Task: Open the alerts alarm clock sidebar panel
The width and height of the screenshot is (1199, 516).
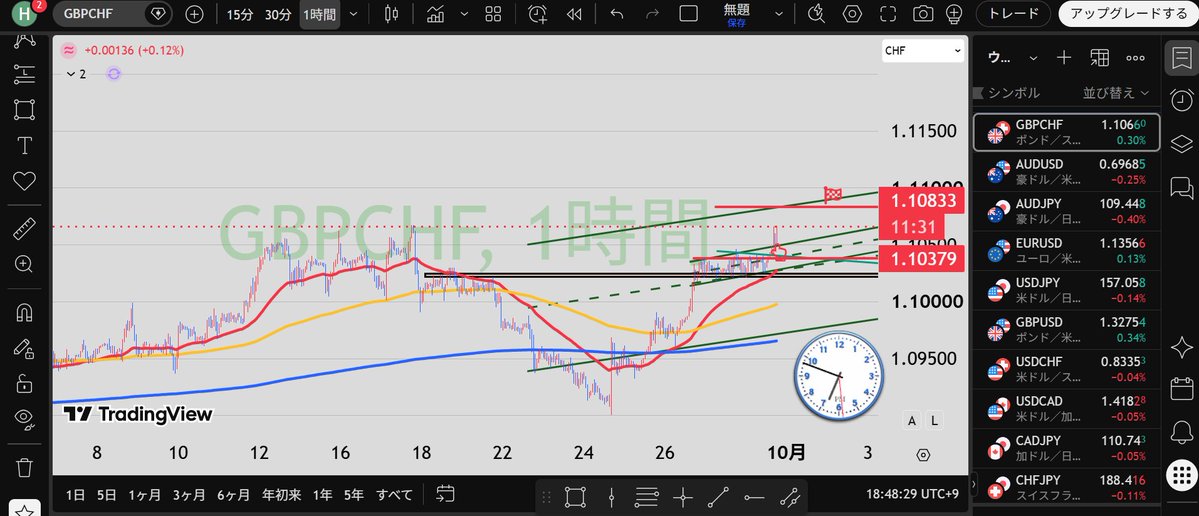Action: (1181, 100)
